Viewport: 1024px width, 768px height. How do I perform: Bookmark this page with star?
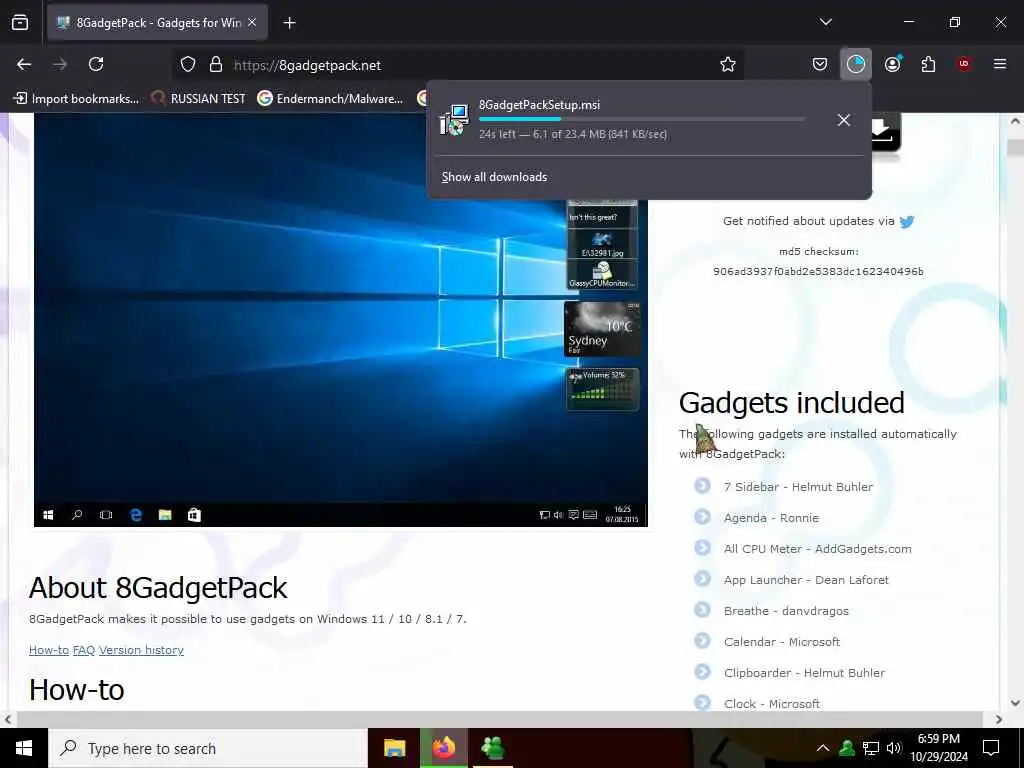pyautogui.click(x=728, y=65)
